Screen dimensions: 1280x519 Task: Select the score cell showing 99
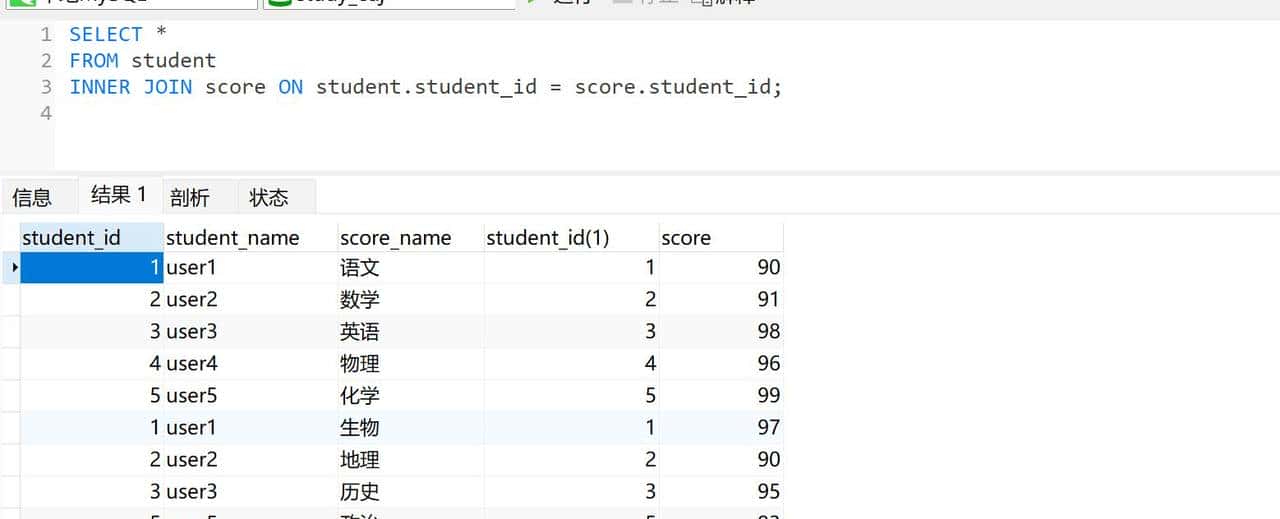(768, 395)
